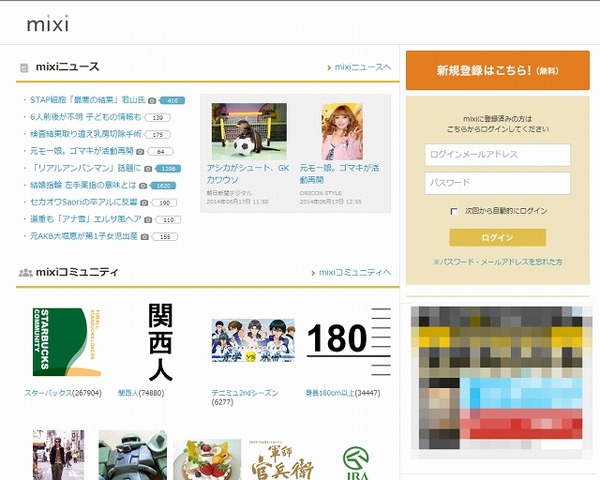Enable 次回から自動的にログイン checkbox
This screenshot has height=480, width=600.
pos(454,211)
